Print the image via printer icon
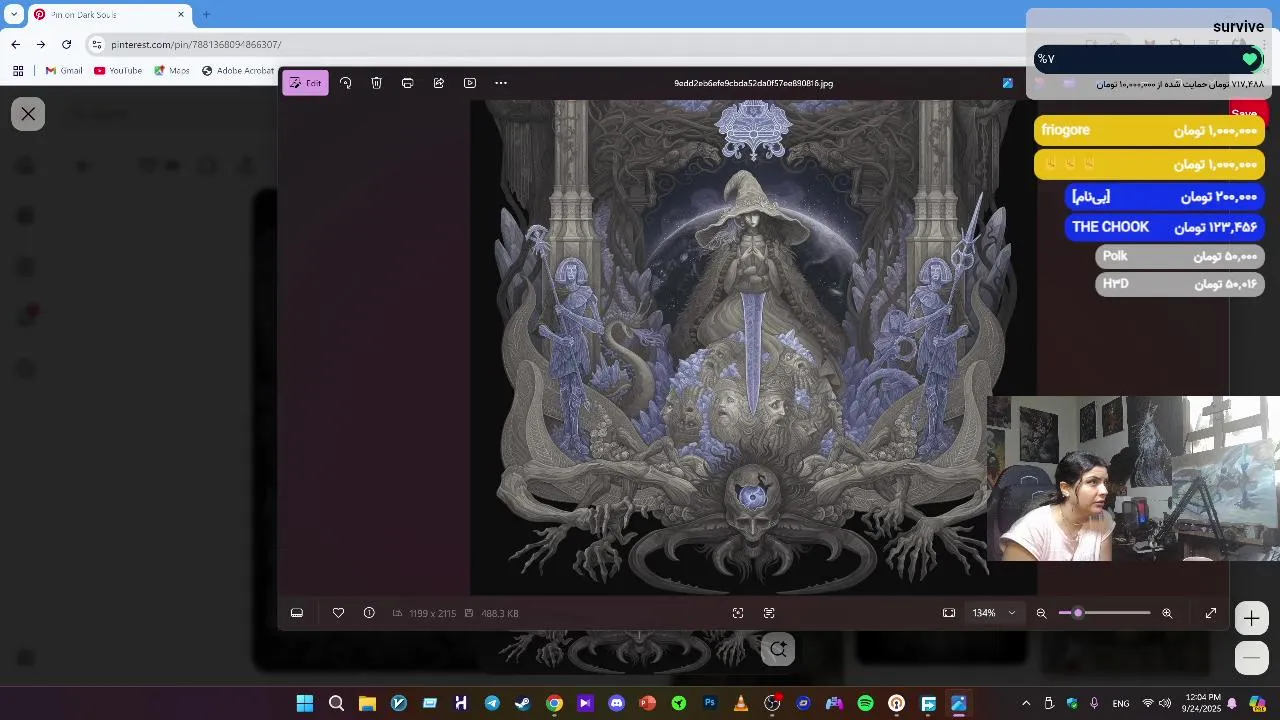1280x720 pixels. 407,83
